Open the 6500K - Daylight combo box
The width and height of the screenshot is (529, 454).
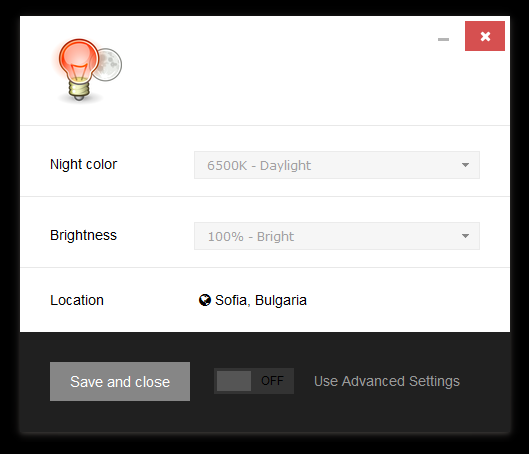tap(337, 165)
